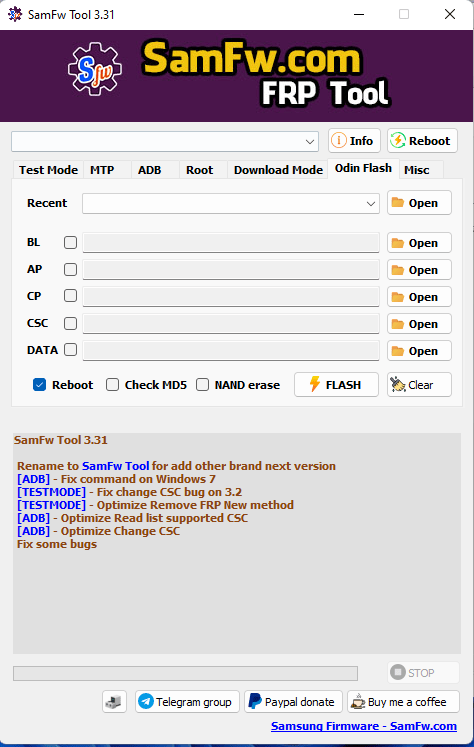Click the BL file path field

coord(231,242)
